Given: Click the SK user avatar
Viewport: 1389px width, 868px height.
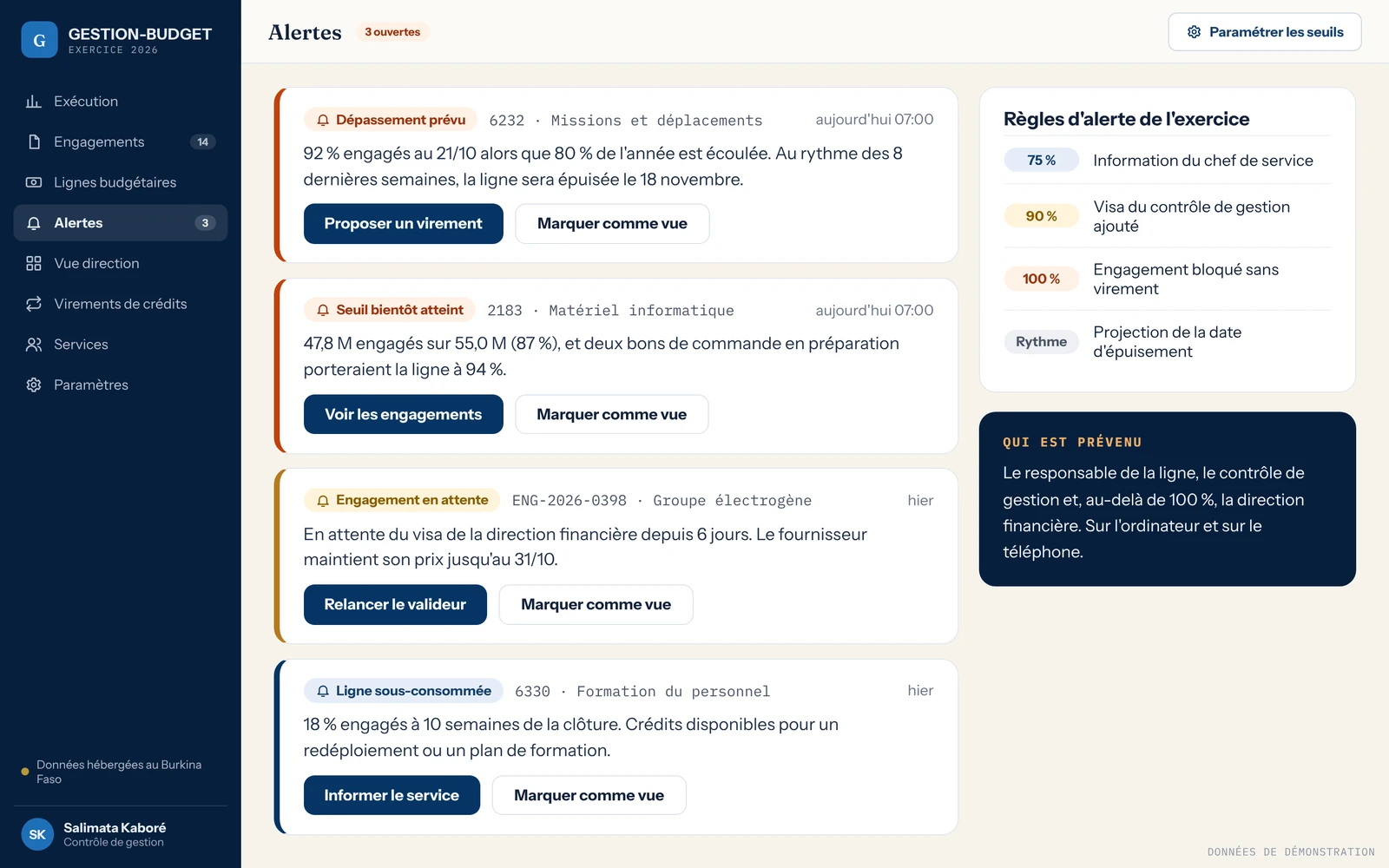Looking at the screenshot, I should (x=37, y=834).
